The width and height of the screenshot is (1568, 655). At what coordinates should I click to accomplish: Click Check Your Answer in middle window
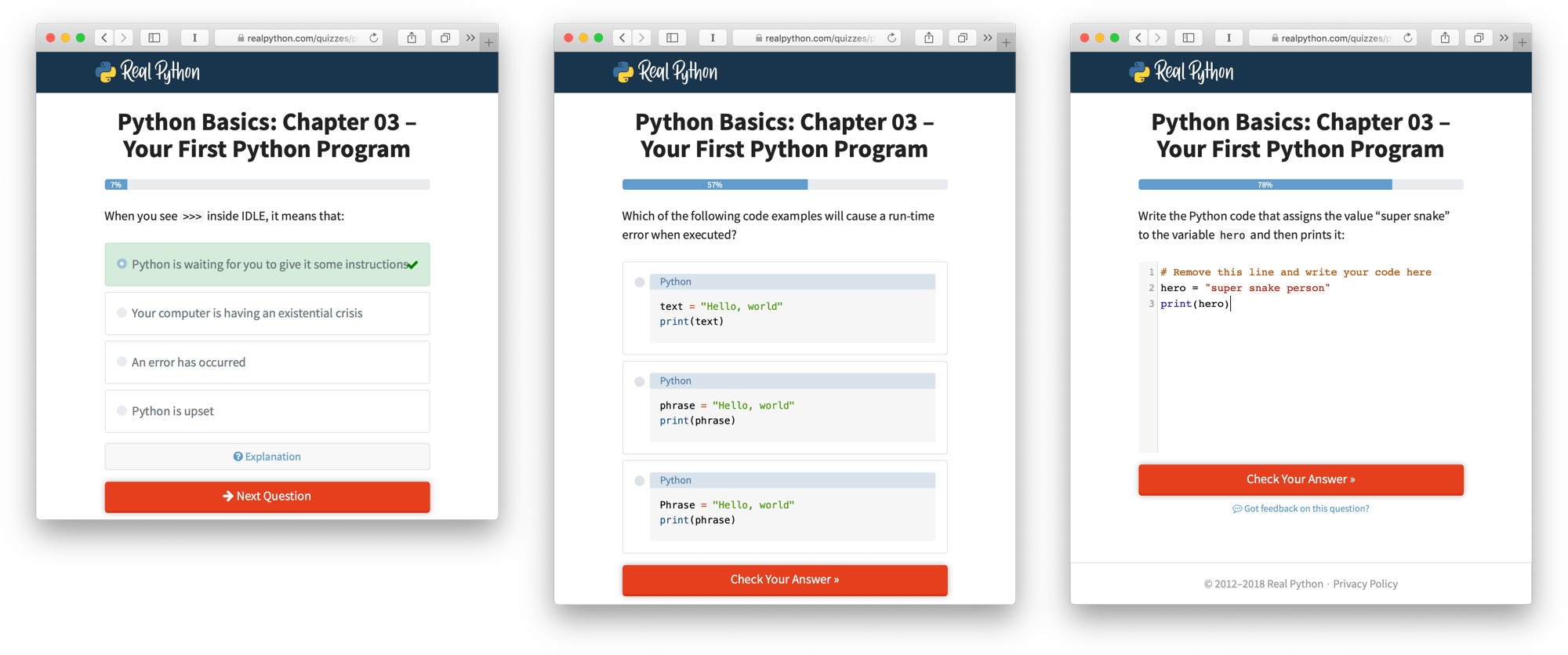point(785,580)
